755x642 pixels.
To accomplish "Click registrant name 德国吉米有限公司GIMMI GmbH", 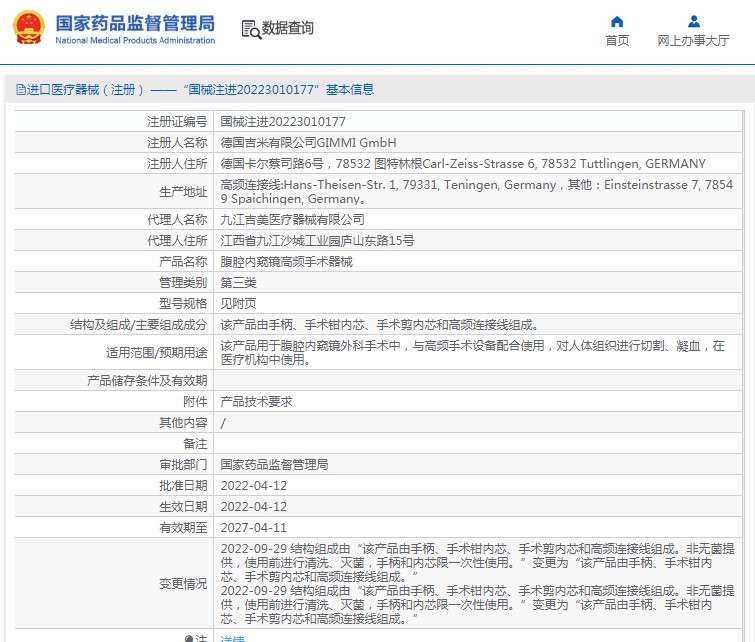I will [308, 143].
